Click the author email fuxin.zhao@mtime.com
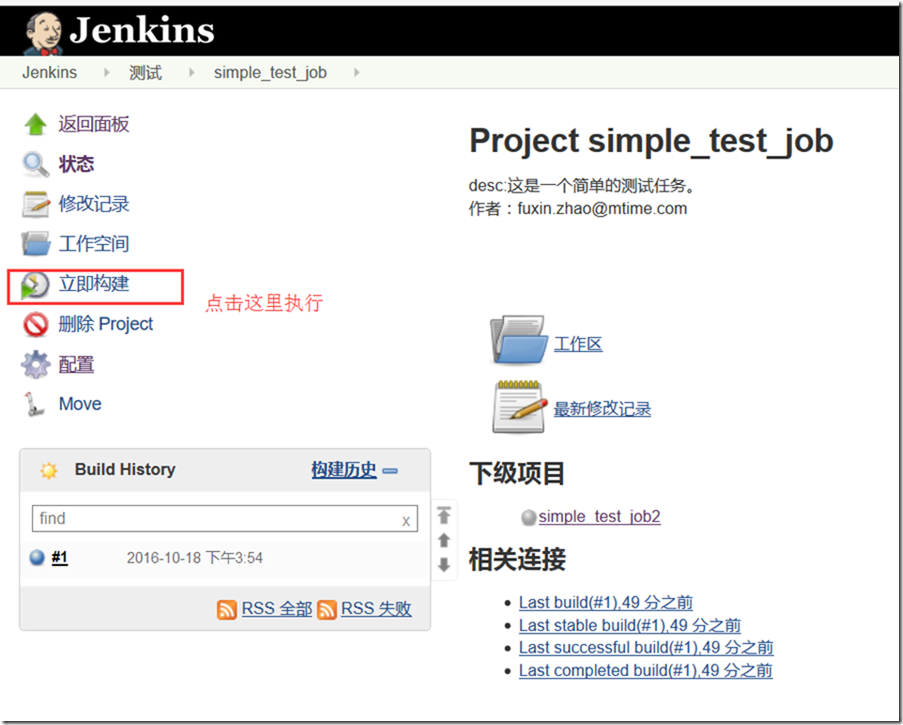Screen dimensions: 903x725 coord(602,208)
